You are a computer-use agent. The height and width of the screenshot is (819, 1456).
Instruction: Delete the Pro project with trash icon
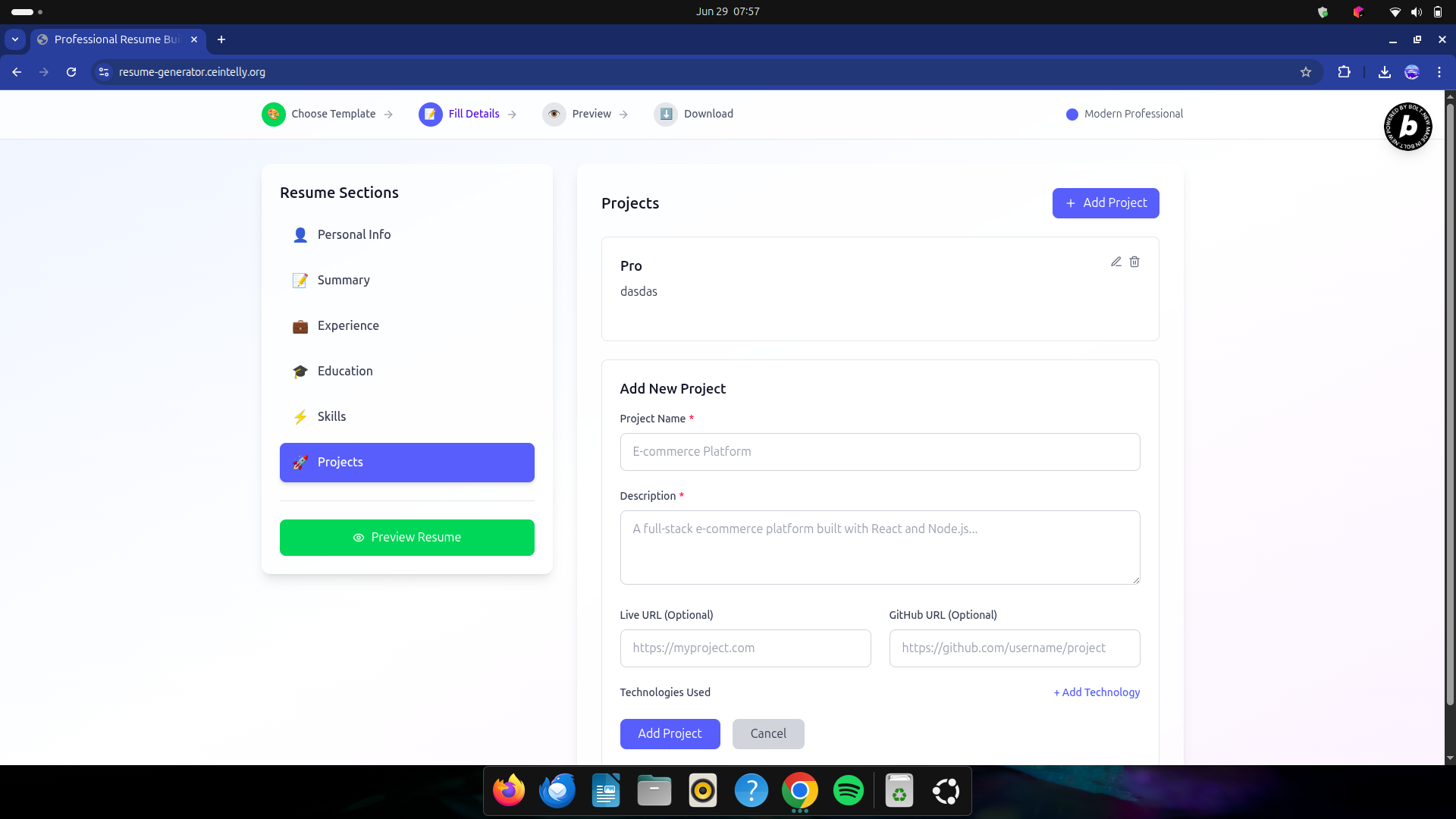pos(1134,262)
